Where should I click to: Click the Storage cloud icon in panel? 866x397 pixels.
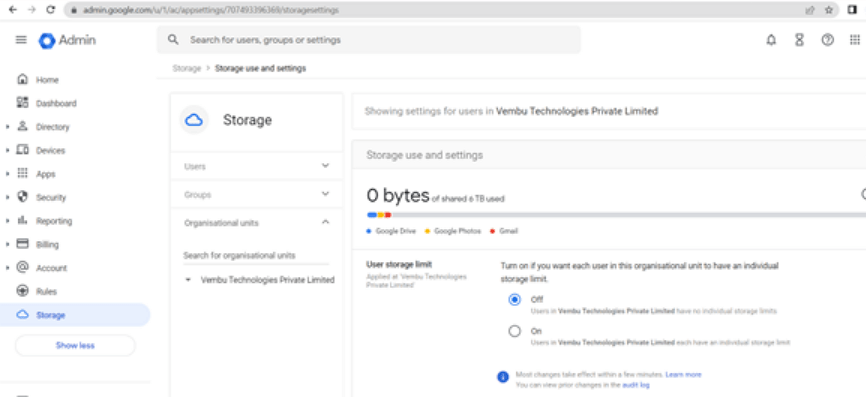click(x=194, y=120)
